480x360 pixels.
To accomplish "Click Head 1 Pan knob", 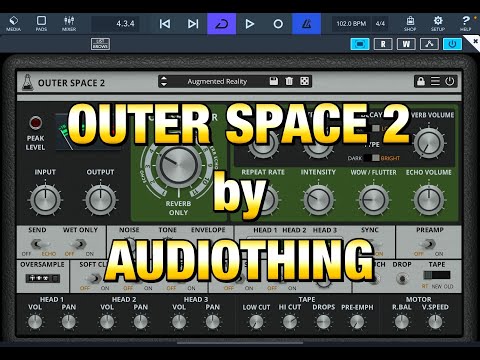I will [69, 322].
